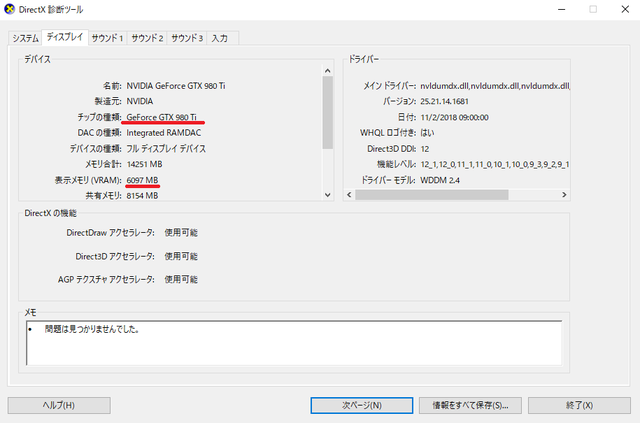
Task: Click Direct3D DDI value 12
Action: coord(424,149)
